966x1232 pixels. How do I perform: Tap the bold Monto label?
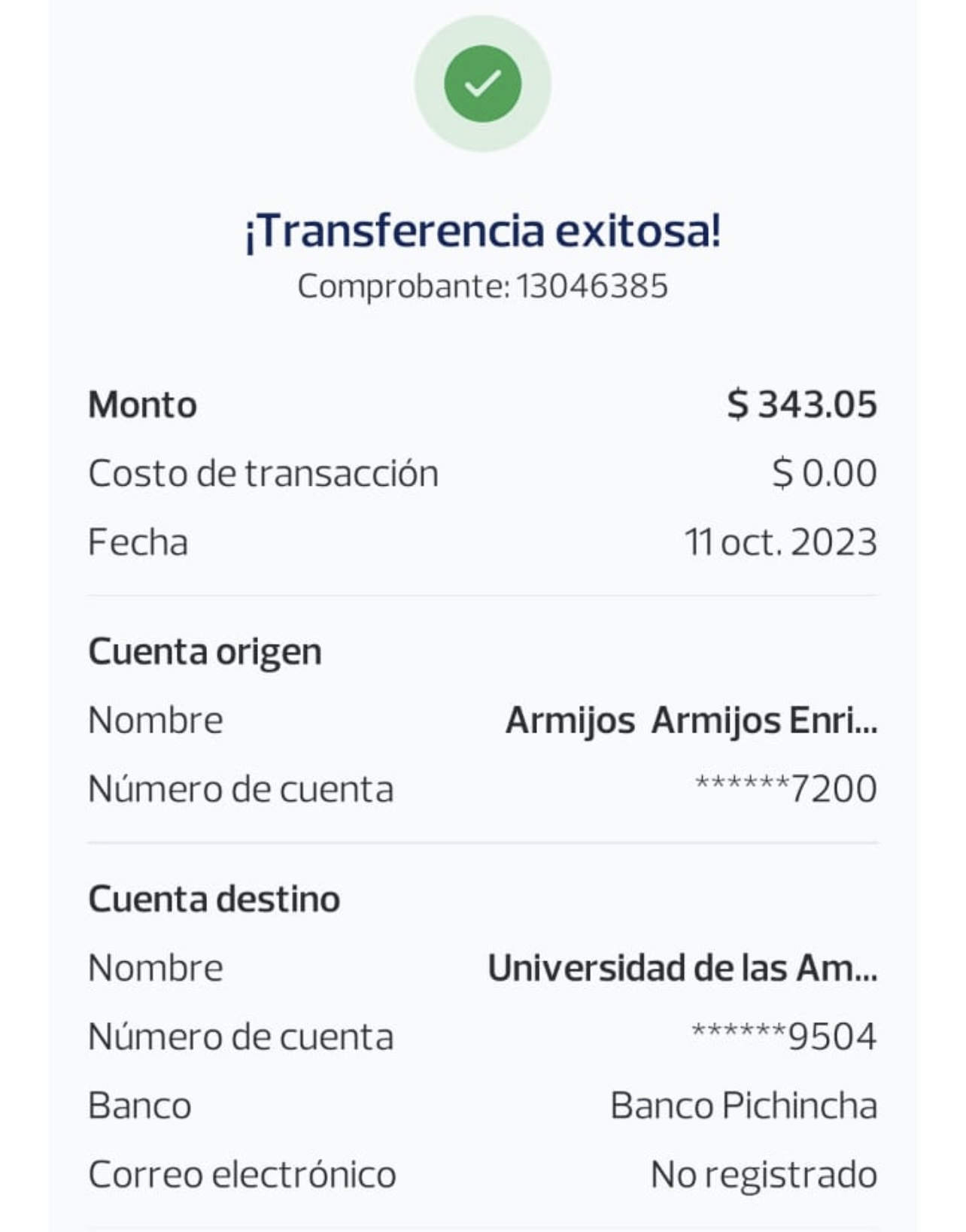tap(142, 405)
